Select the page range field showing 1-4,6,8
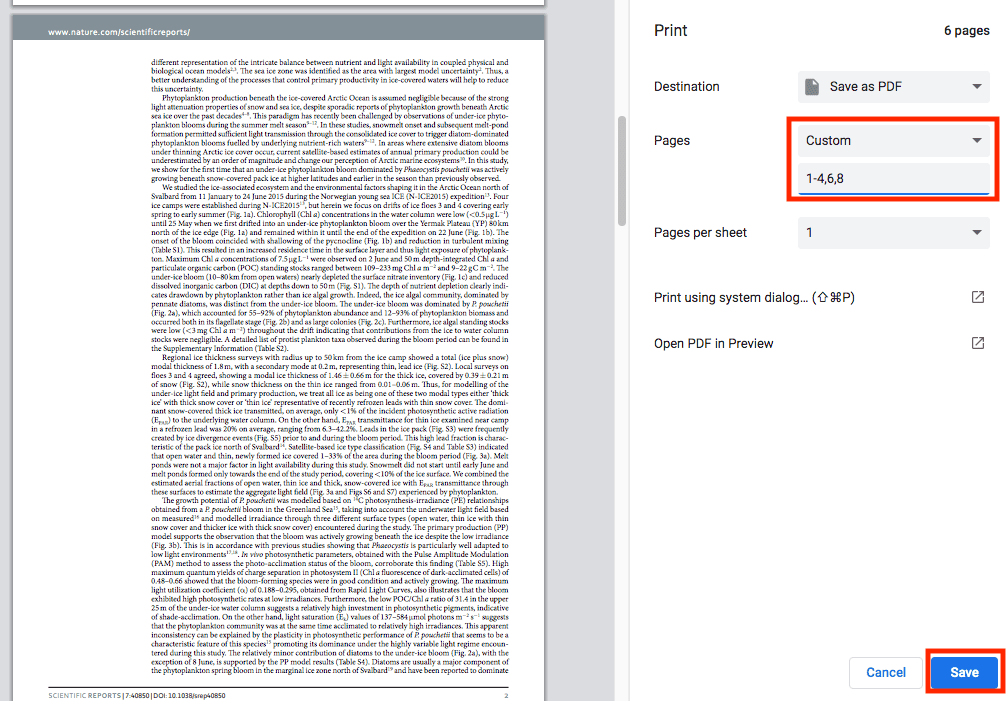This screenshot has height=701, width=1007. pyautogui.click(x=893, y=177)
